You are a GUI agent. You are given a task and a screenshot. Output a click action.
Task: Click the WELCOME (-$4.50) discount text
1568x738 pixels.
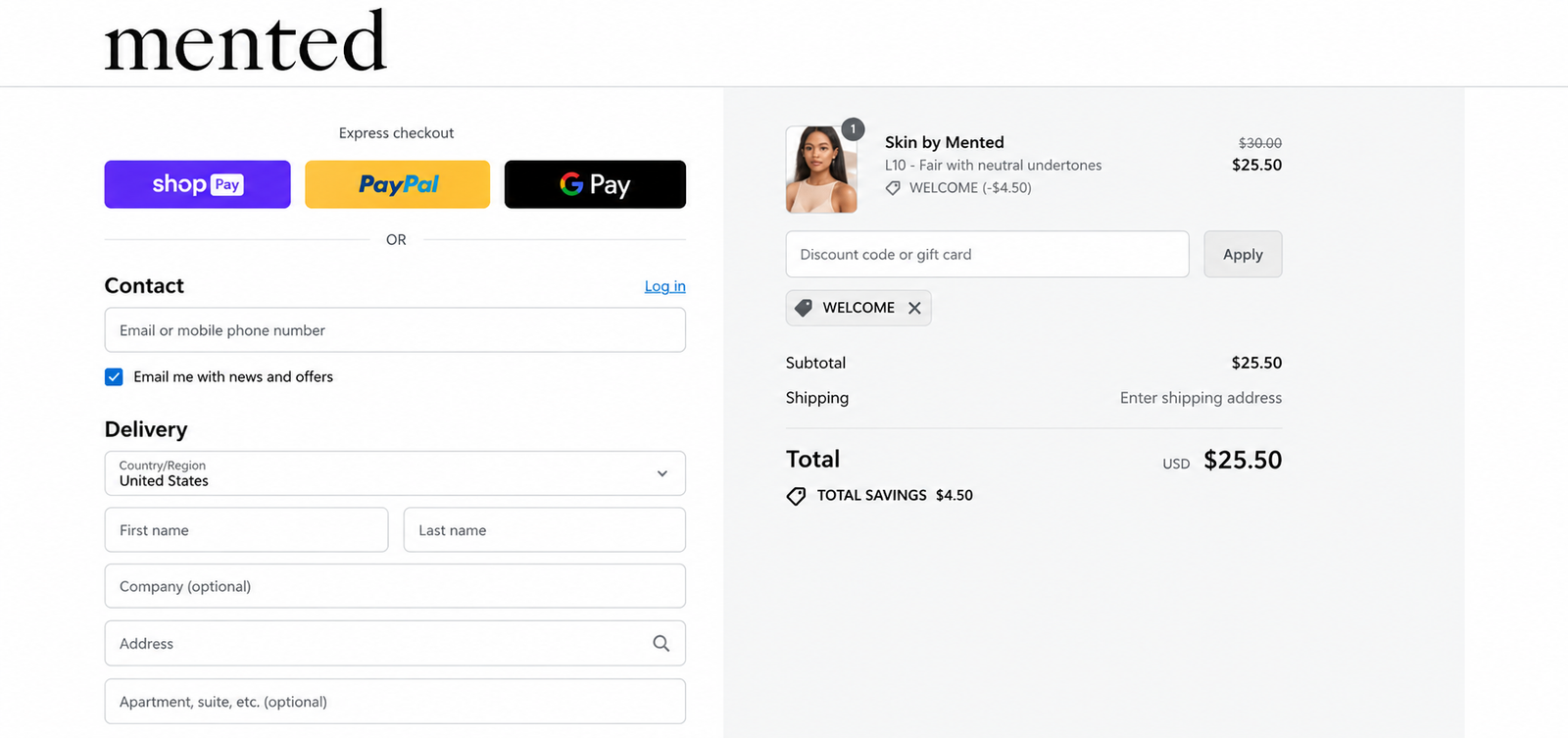[970, 188]
